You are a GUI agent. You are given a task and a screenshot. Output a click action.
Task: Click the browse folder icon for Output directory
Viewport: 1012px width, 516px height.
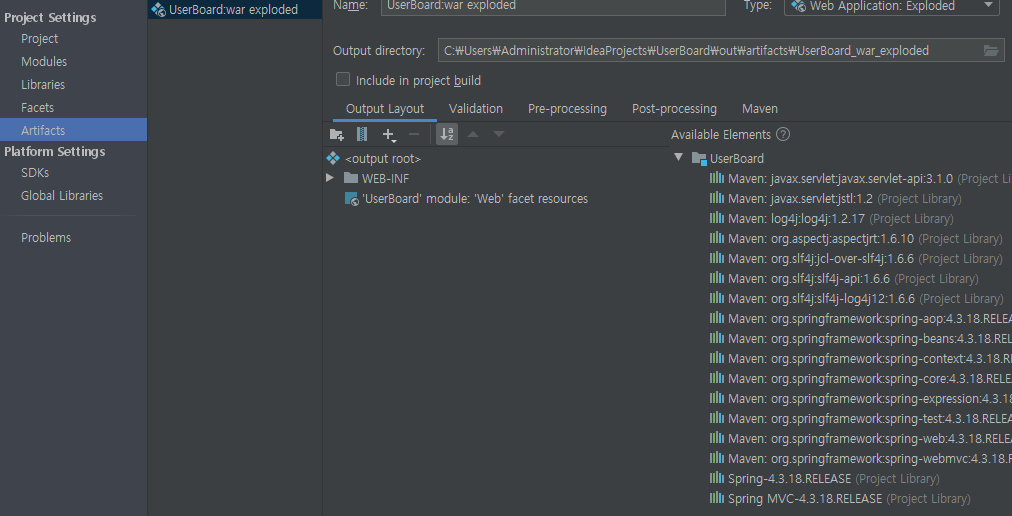991,50
